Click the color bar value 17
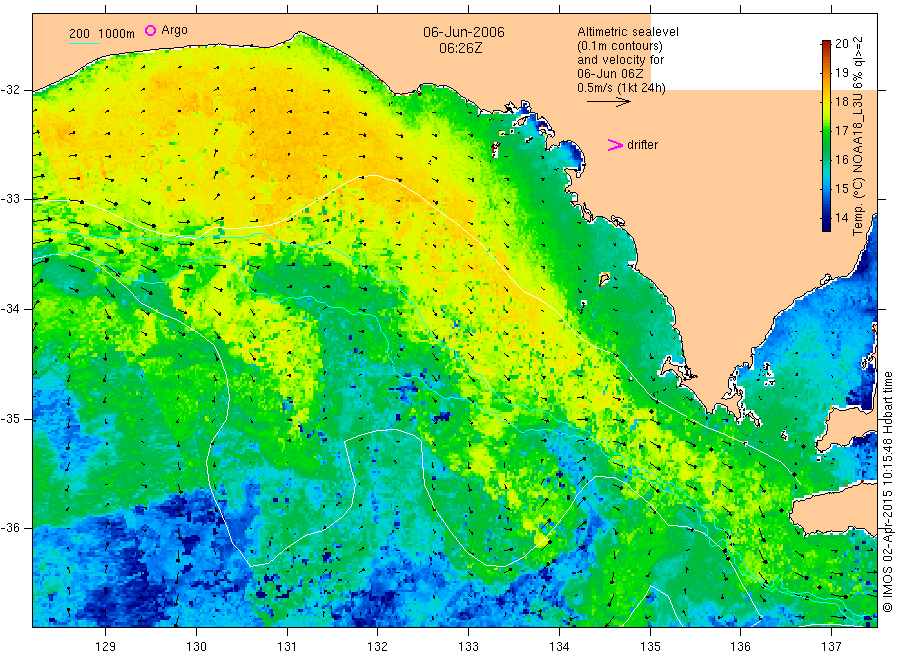 (841, 131)
